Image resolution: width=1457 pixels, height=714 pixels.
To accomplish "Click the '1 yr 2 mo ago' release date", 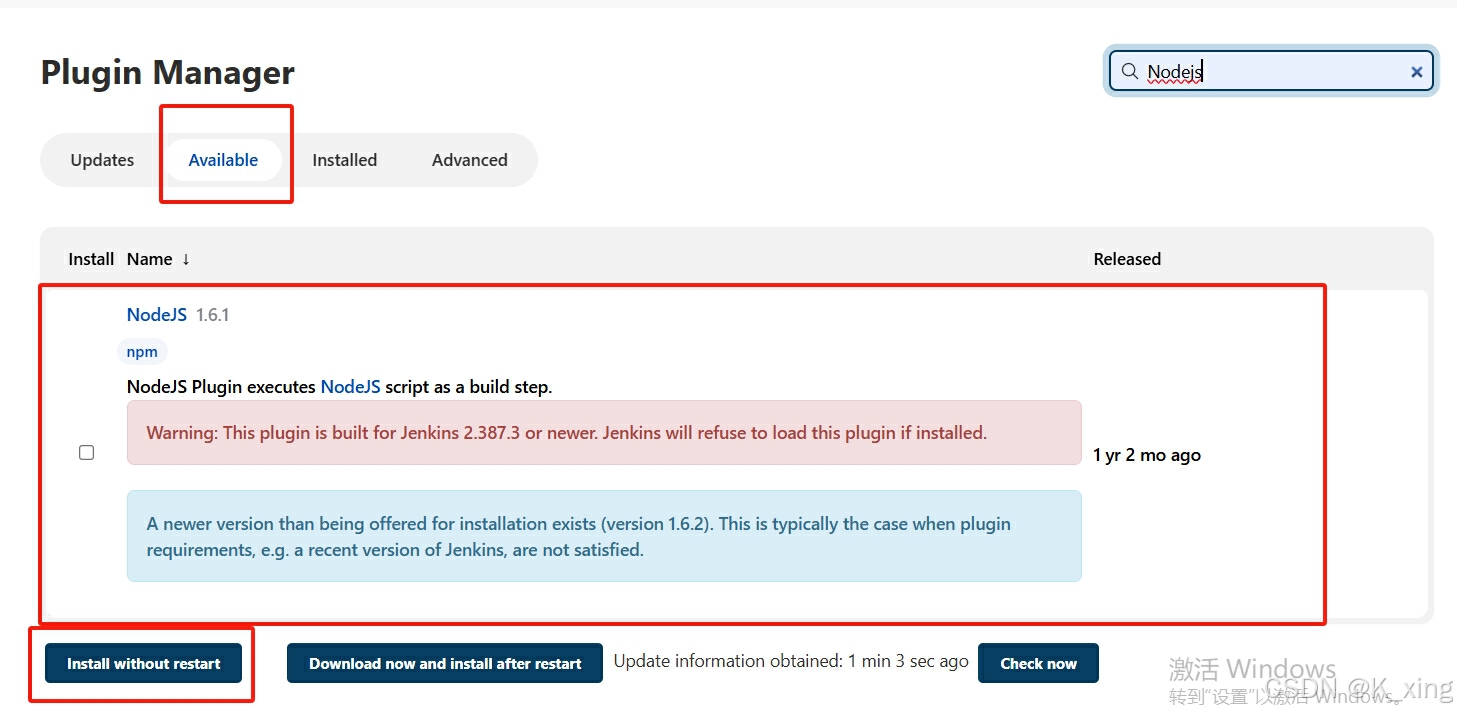I will [1147, 455].
